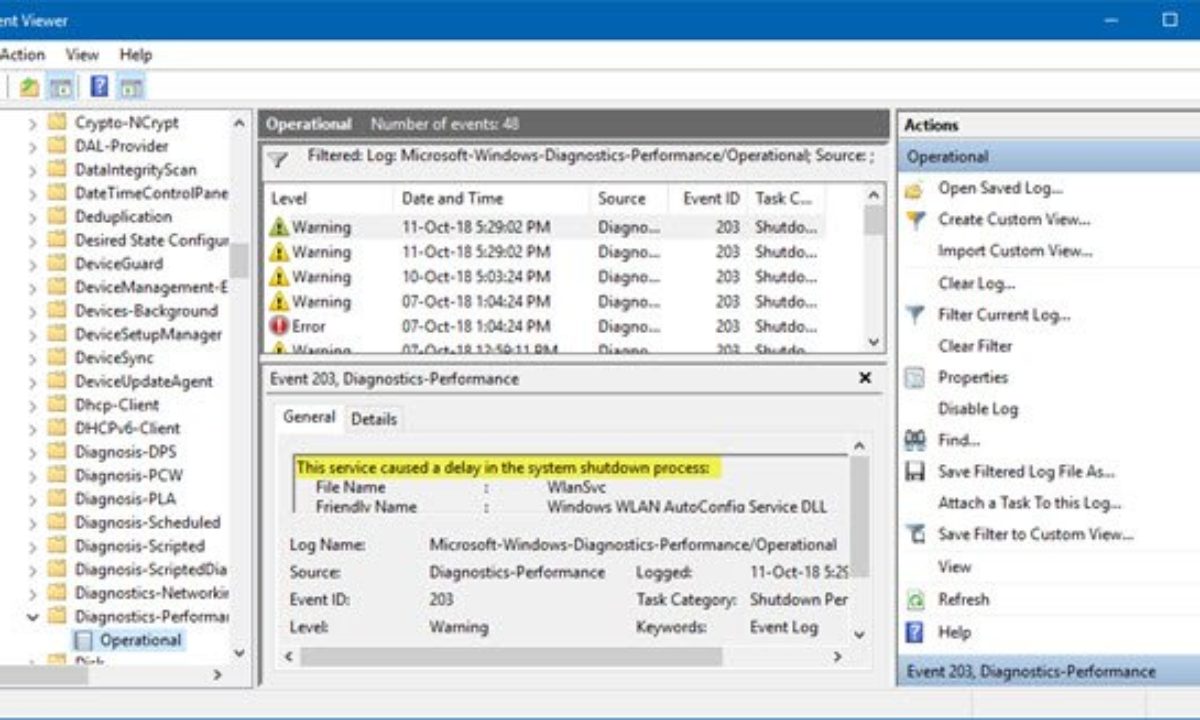Viewport: 1200px width, 720px height.
Task: Collapse the Diagnostics-Performance tree node
Action: tap(33, 617)
